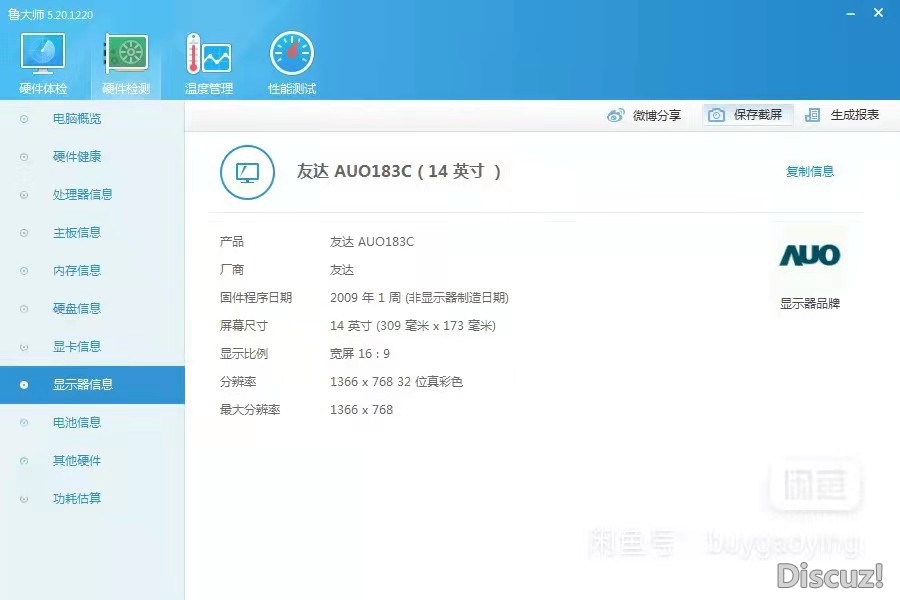900x600 pixels.
Task: Click the 厂商 field label
Action: [232, 270]
